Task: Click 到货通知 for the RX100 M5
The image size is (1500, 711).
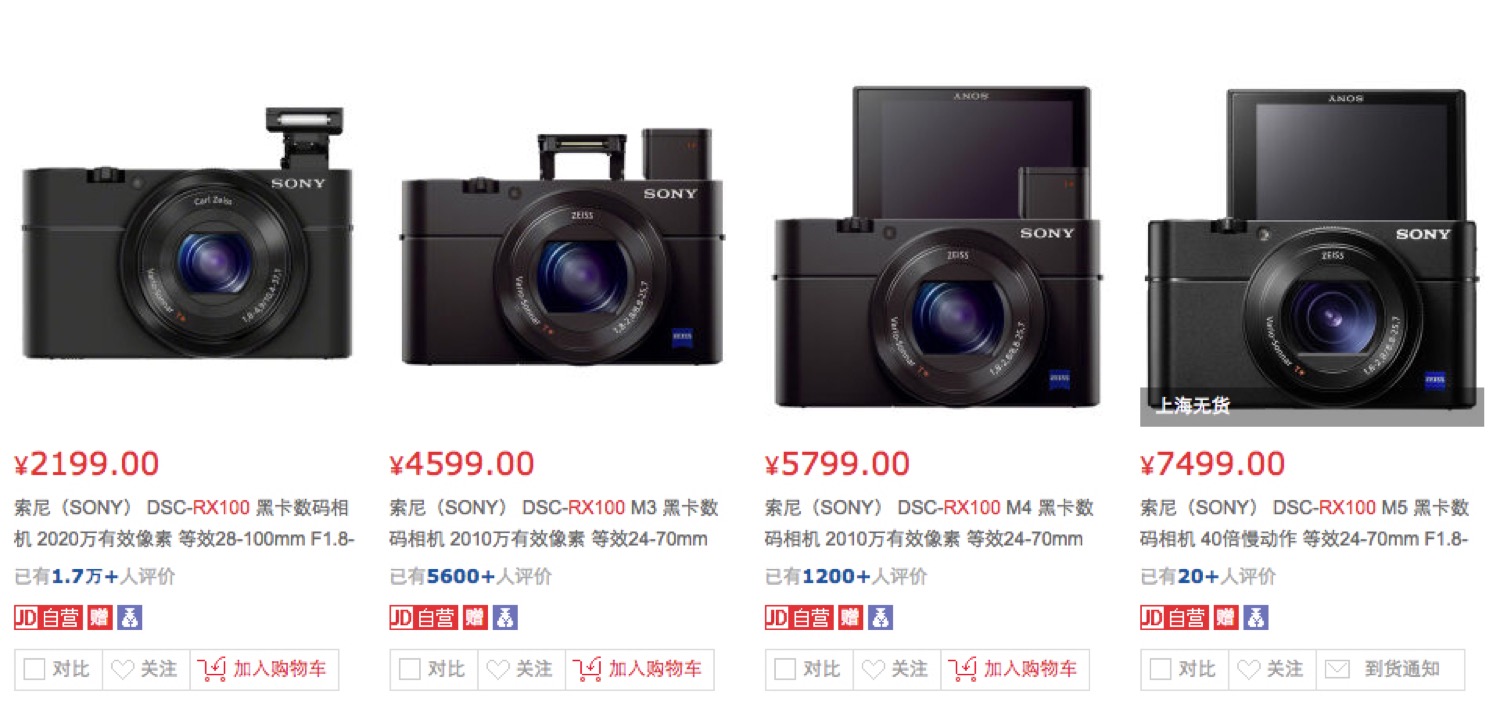Action: (1390, 669)
